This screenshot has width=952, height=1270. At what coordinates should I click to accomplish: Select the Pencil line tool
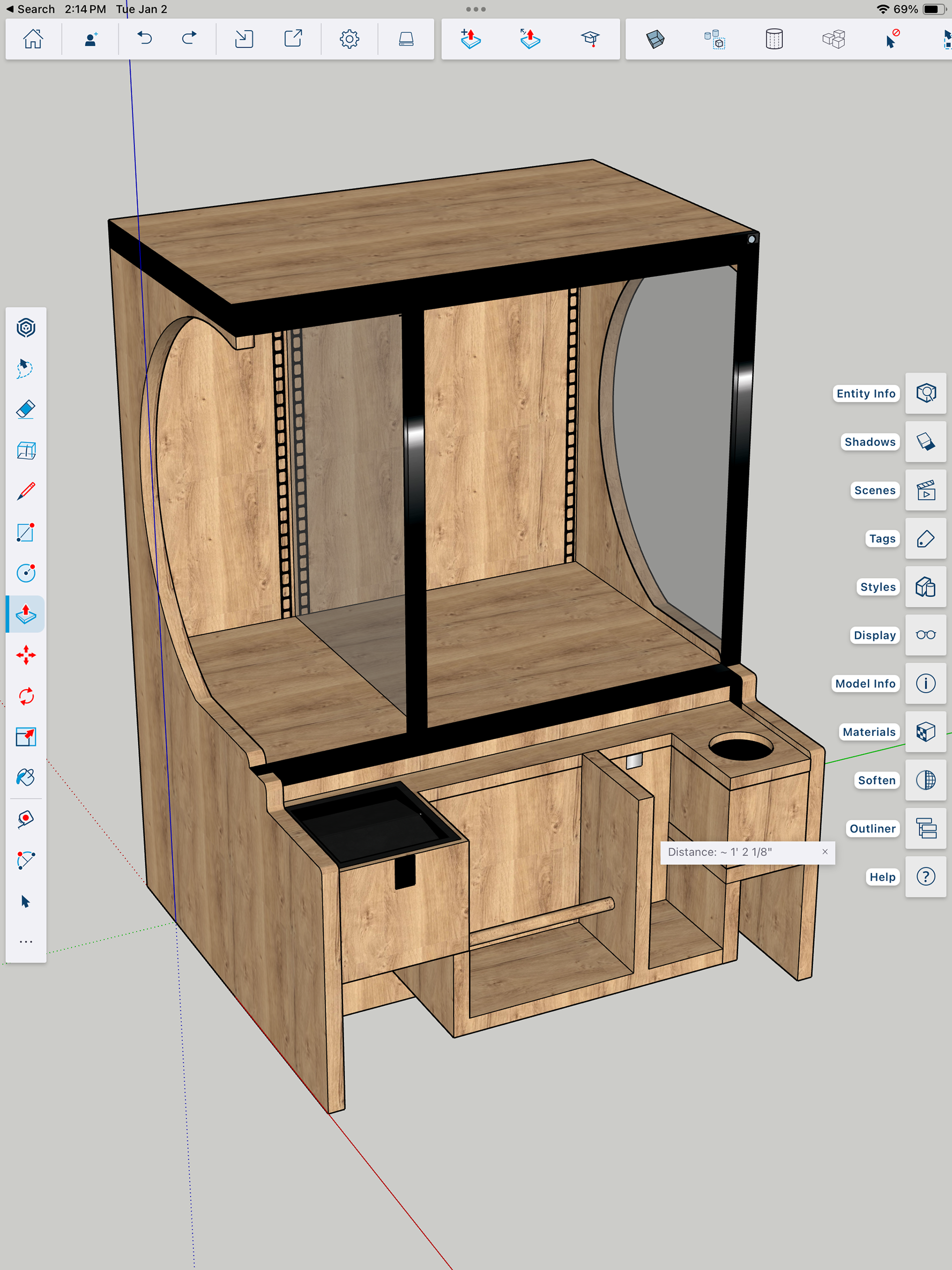[26, 491]
